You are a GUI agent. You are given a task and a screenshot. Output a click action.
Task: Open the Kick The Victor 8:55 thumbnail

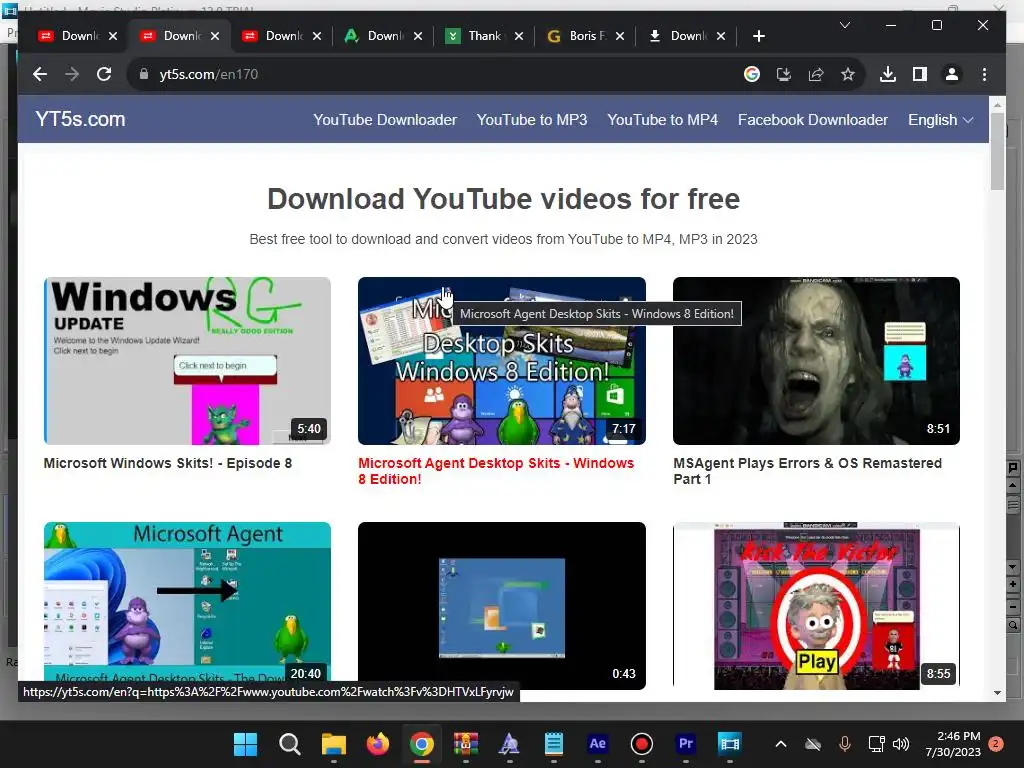click(x=816, y=605)
